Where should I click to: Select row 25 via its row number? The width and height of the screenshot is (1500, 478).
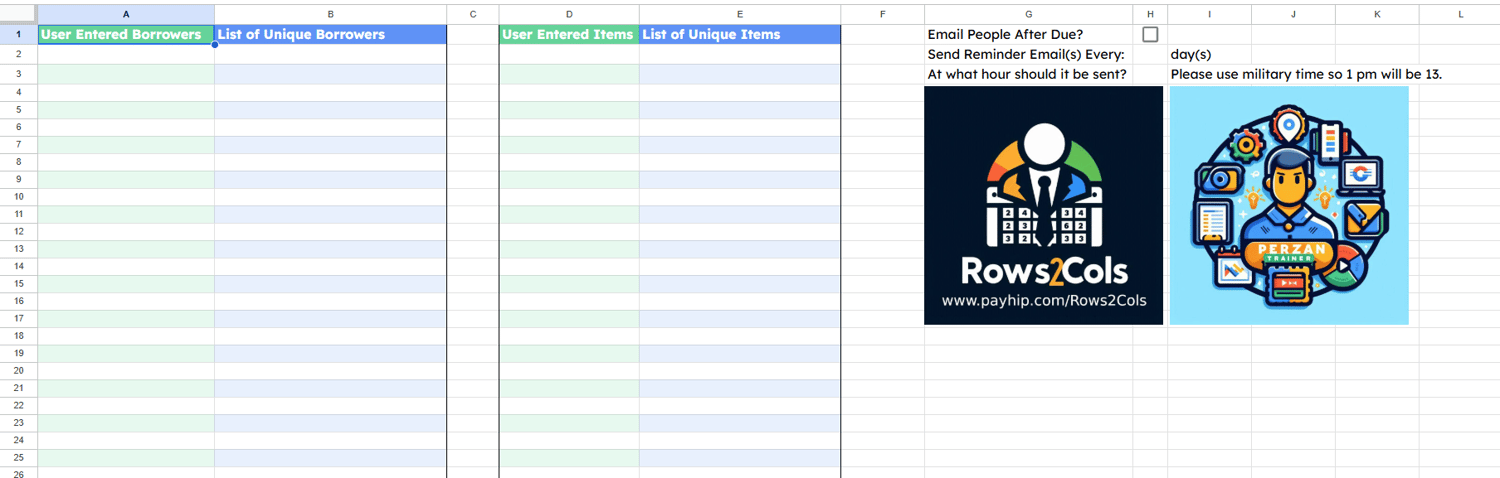[19, 457]
